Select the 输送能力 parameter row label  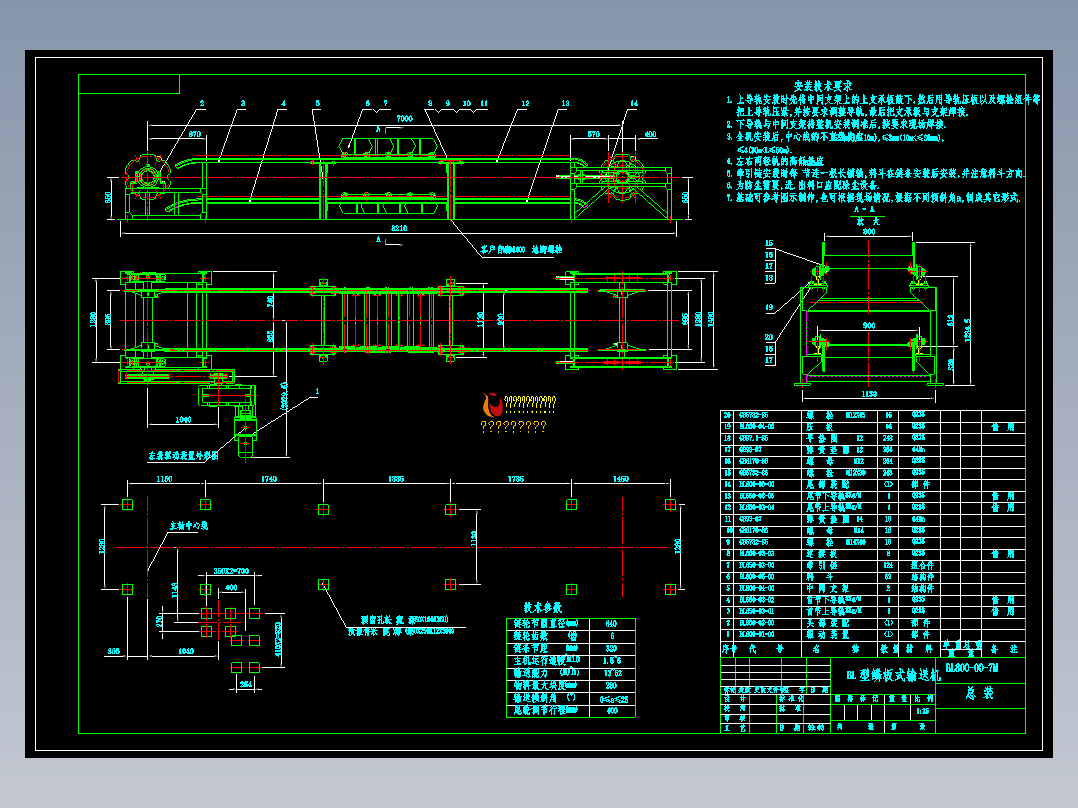coord(531,673)
